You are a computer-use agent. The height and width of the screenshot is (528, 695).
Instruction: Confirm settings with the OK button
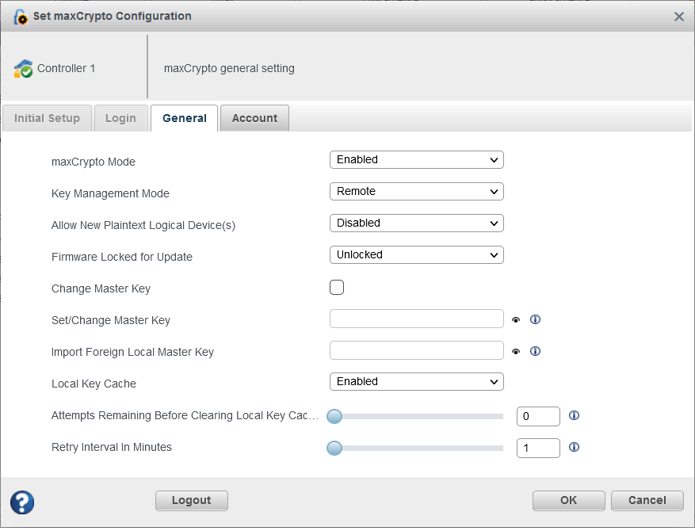(568, 500)
